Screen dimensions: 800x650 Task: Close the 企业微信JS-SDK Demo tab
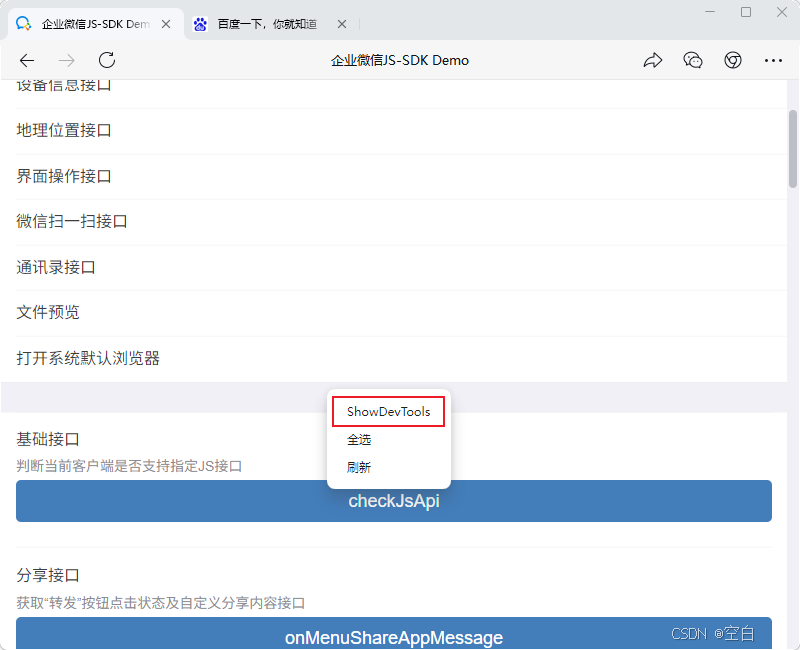[x=166, y=24]
